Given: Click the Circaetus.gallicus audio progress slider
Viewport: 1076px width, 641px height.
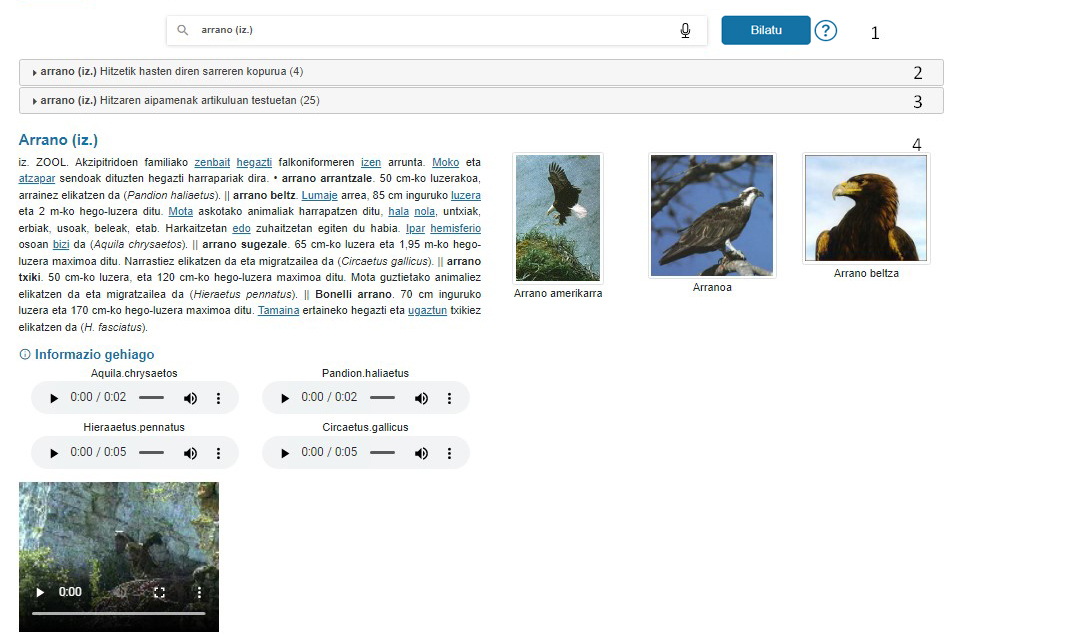Looking at the screenshot, I should coord(382,453).
